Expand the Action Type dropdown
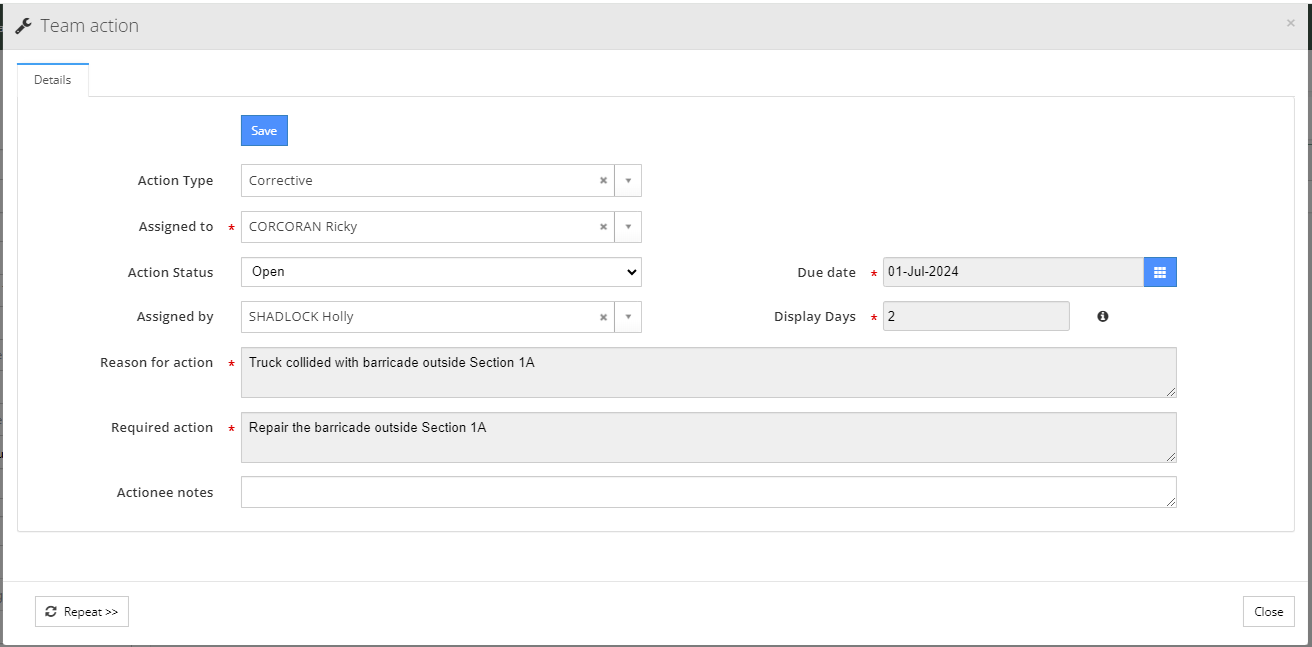The image size is (1312, 647). pyautogui.click(x=628, y=180)
